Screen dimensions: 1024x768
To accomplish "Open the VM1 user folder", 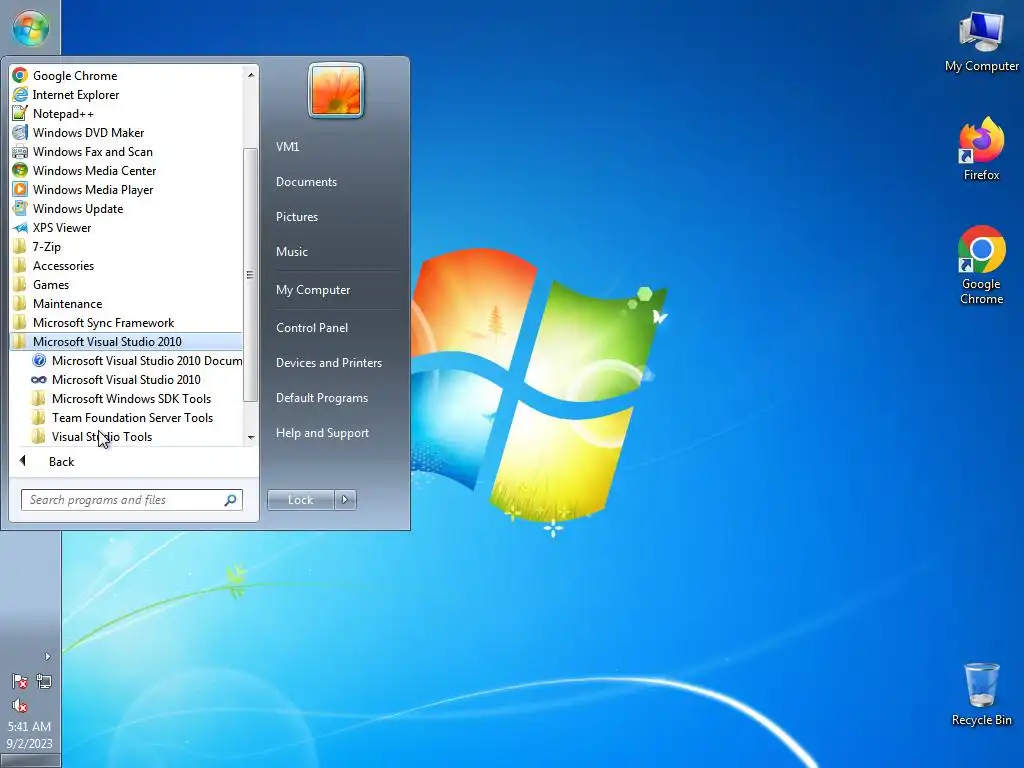I will coord(287,147).
